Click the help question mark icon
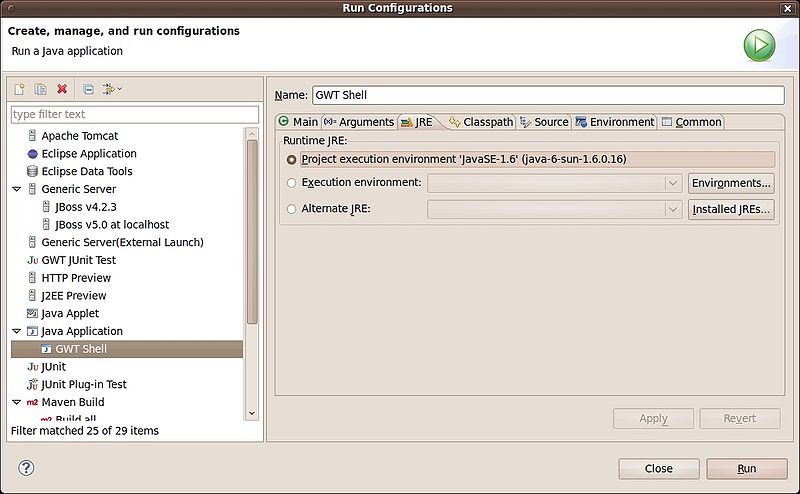The height and width of the screenshot is (494, 800). coord(26,467)
